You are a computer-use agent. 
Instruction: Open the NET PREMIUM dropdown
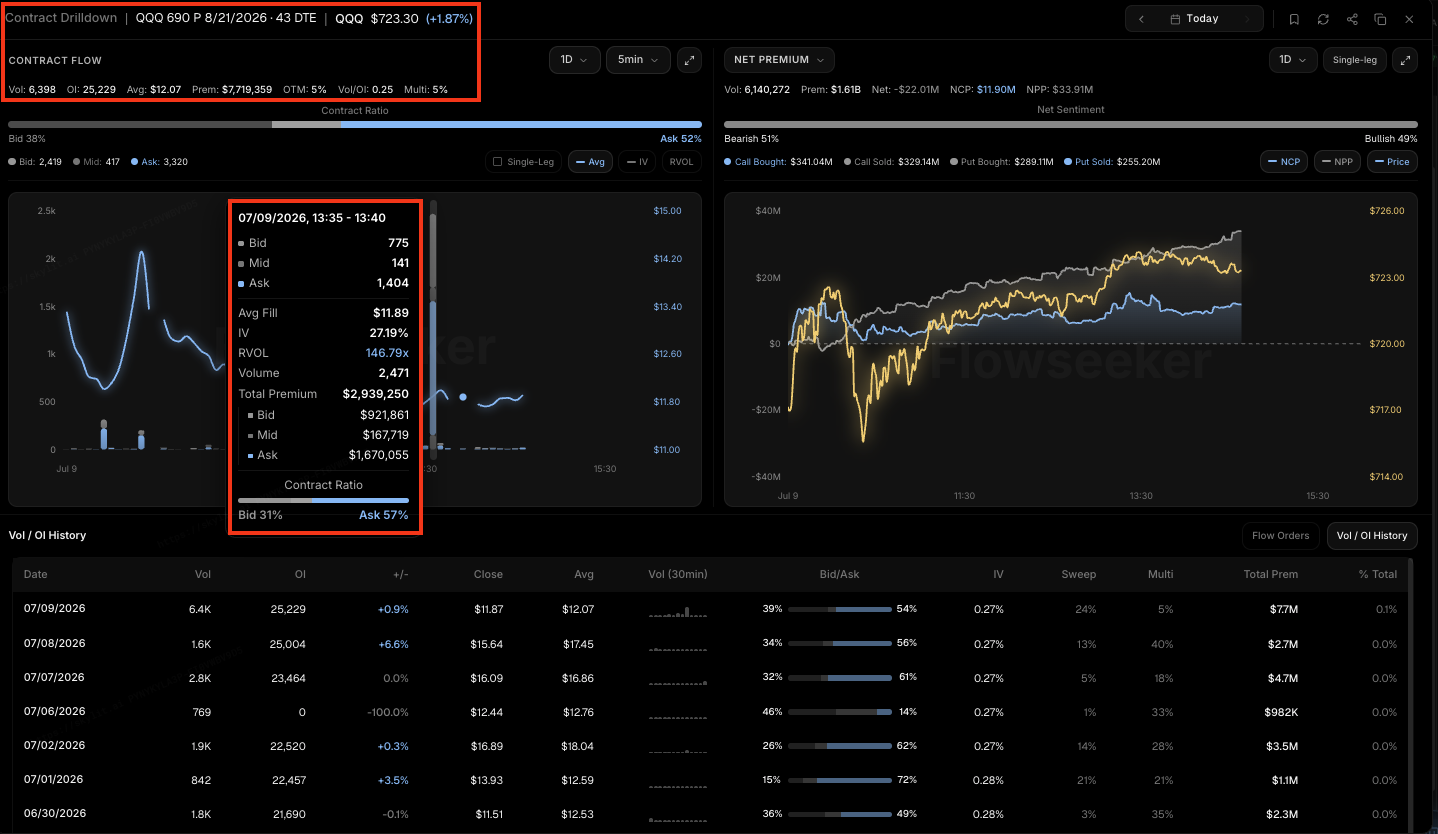point(780,60)
